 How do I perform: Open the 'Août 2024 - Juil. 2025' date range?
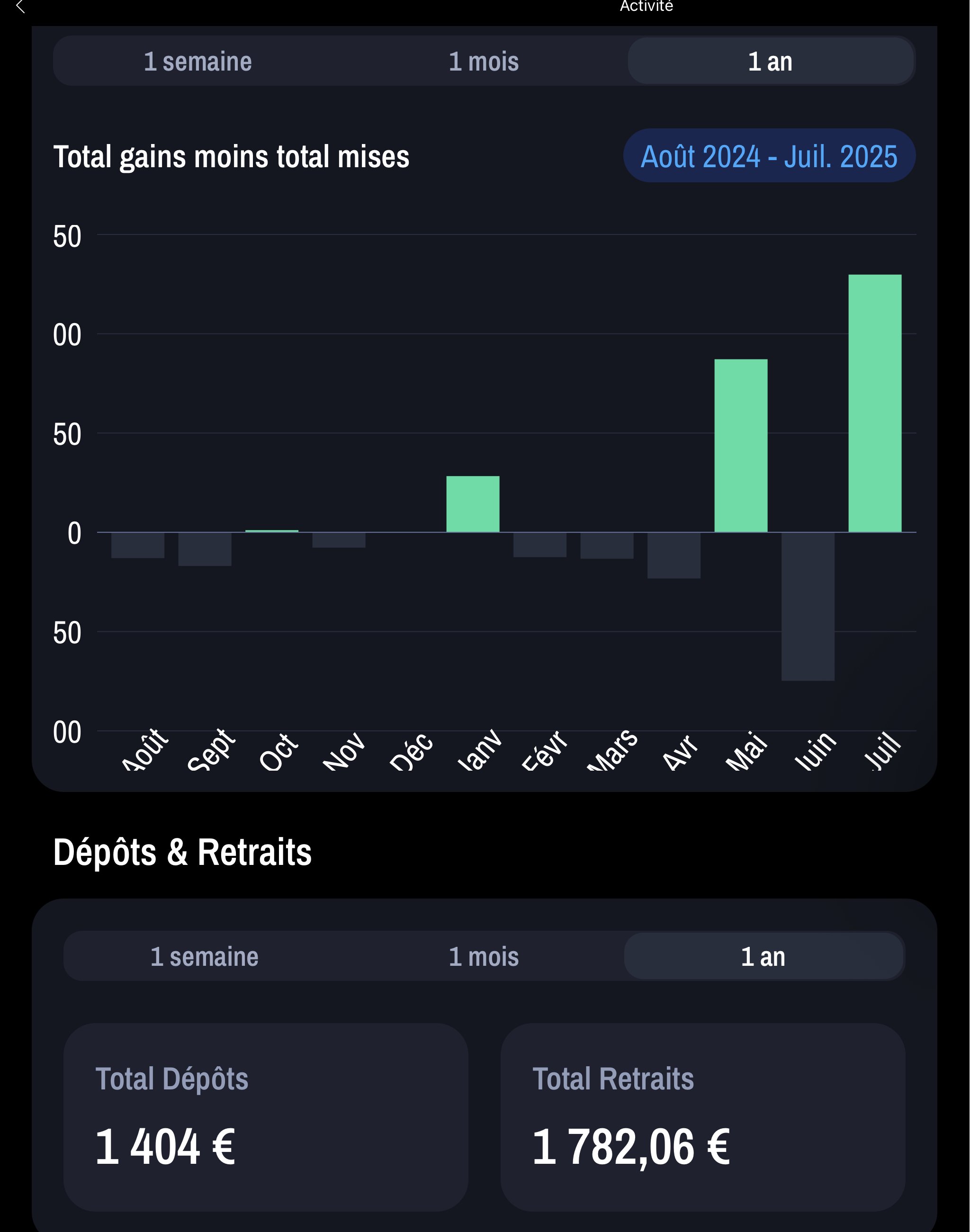click(769, 156)
